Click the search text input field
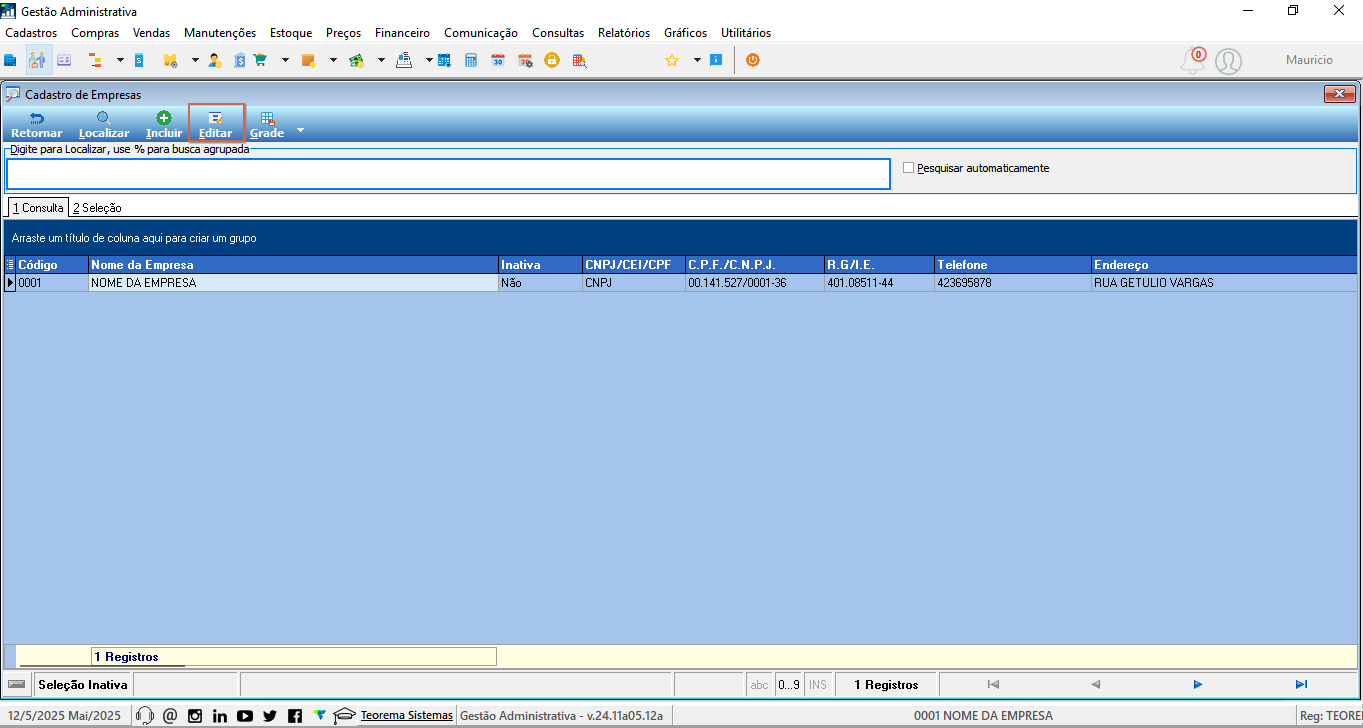Viewport: 1363px width, 728px height. tap(448, 174)
